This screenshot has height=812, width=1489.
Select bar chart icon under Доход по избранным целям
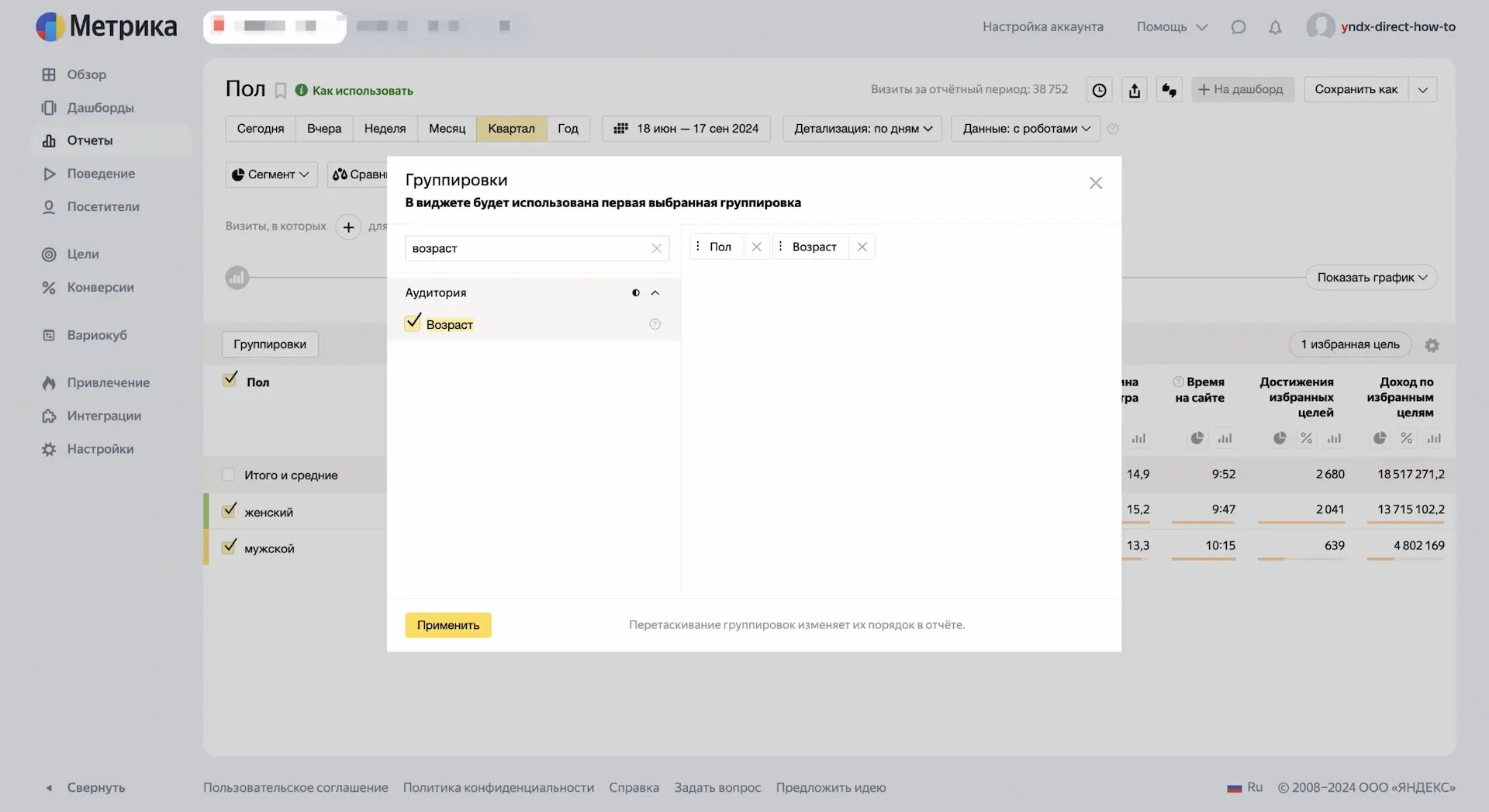coord(1434,438)
